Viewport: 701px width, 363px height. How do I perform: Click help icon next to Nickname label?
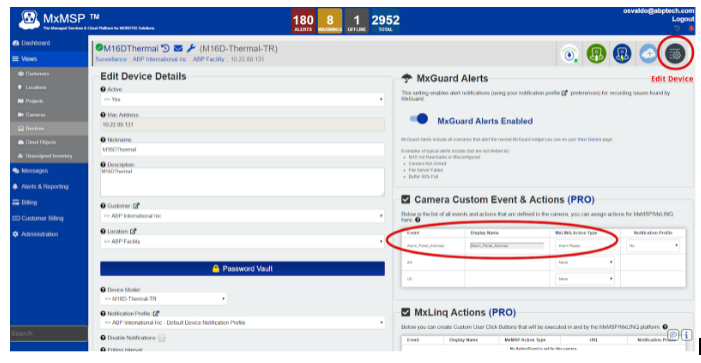tap(103, 139)
